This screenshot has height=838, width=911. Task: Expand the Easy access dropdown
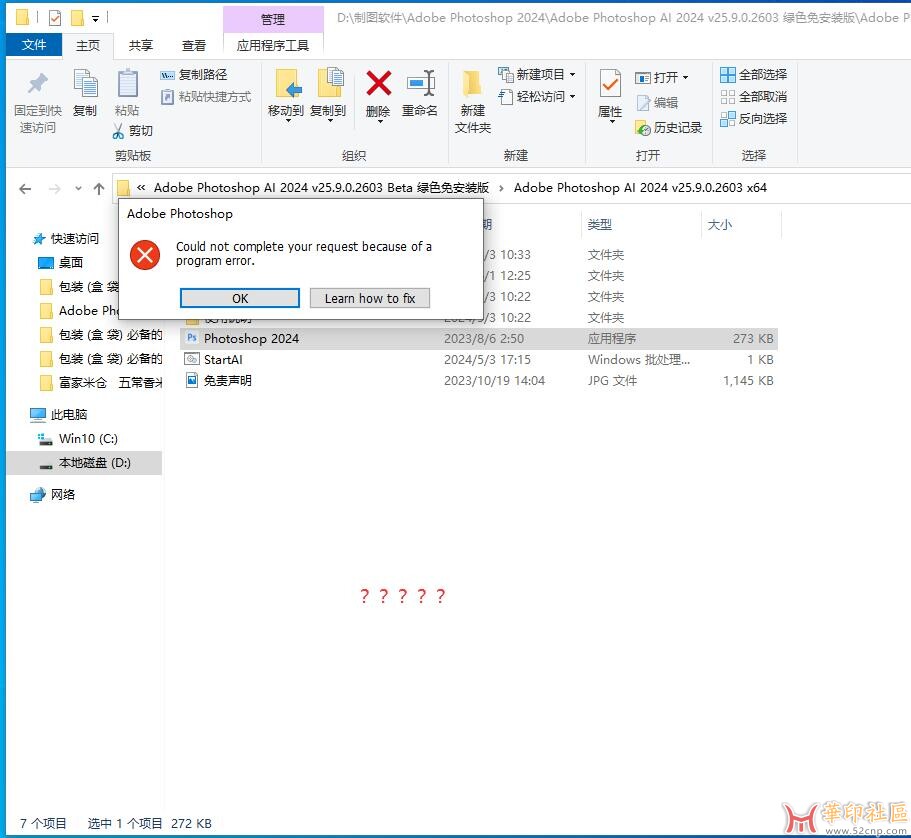(572, 96)
